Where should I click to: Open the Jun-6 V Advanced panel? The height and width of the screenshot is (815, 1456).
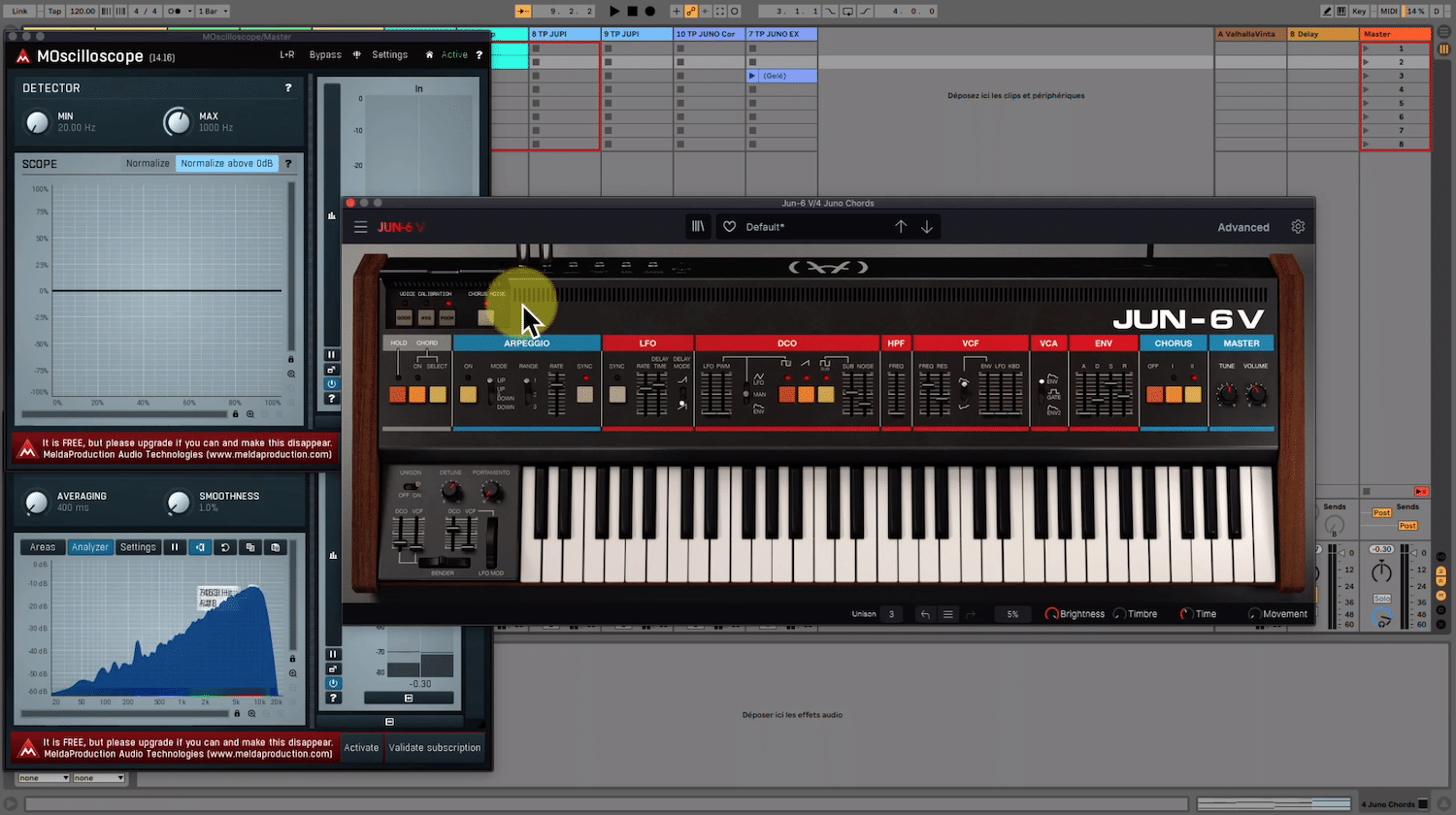coord(1243,227)
